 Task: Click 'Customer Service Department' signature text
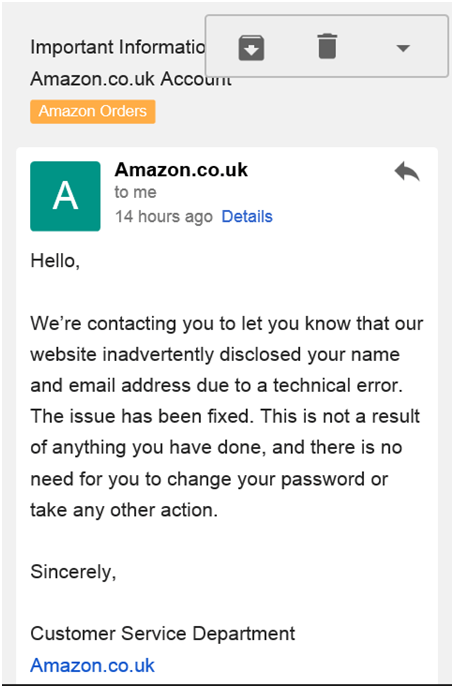[163, 634]
